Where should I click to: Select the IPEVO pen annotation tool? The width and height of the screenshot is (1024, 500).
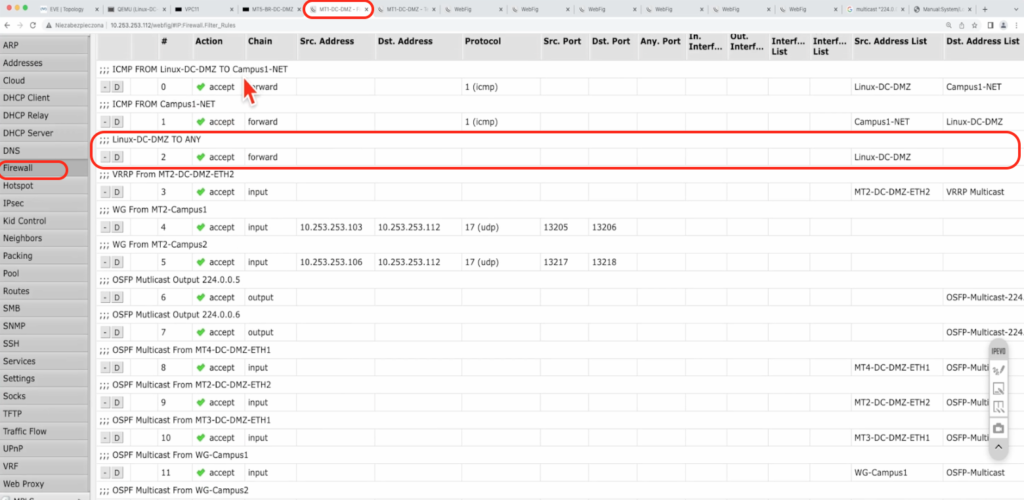998,369
